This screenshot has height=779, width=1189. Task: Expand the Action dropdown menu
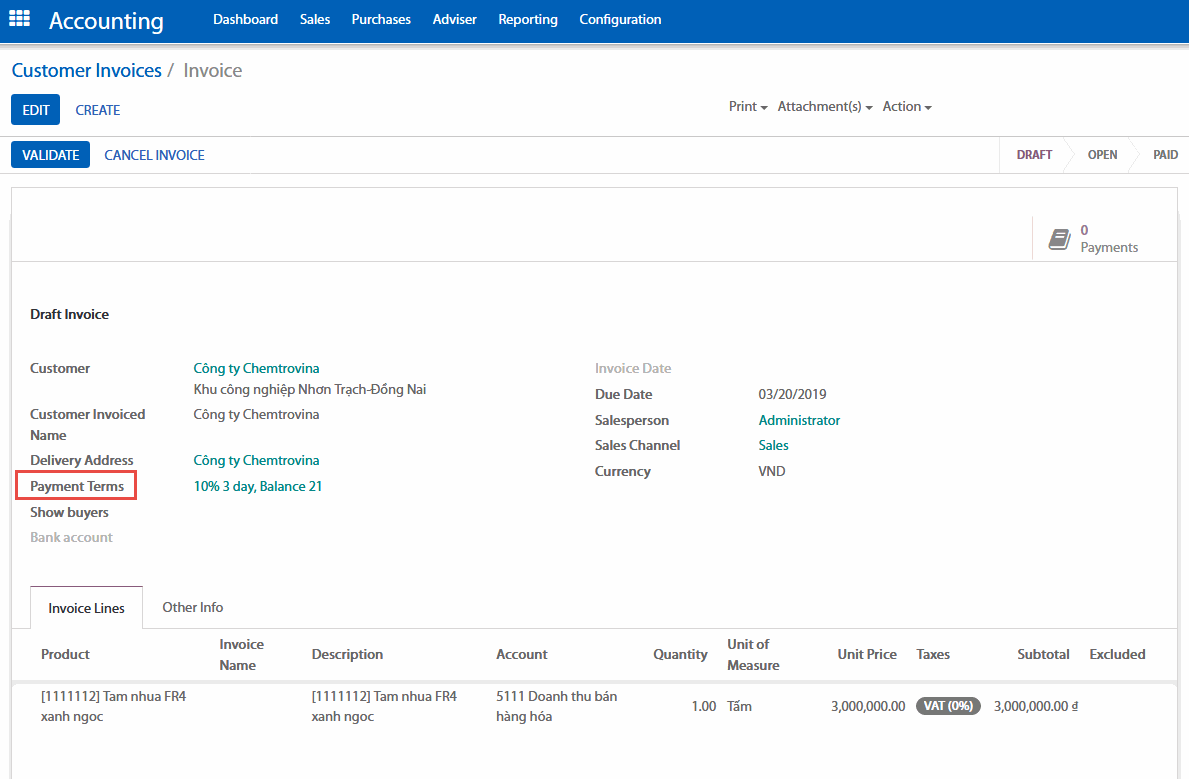pos(906,107)
